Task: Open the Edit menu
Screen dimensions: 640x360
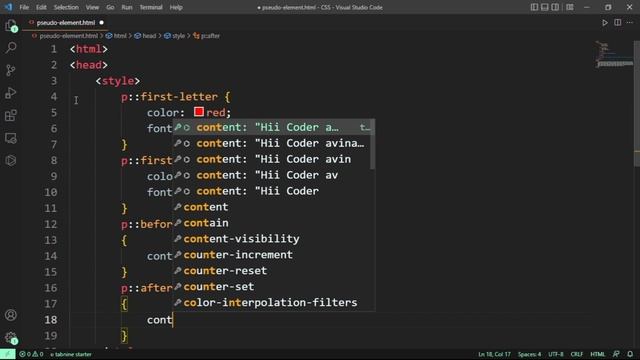Action: [x=41, y=7]
